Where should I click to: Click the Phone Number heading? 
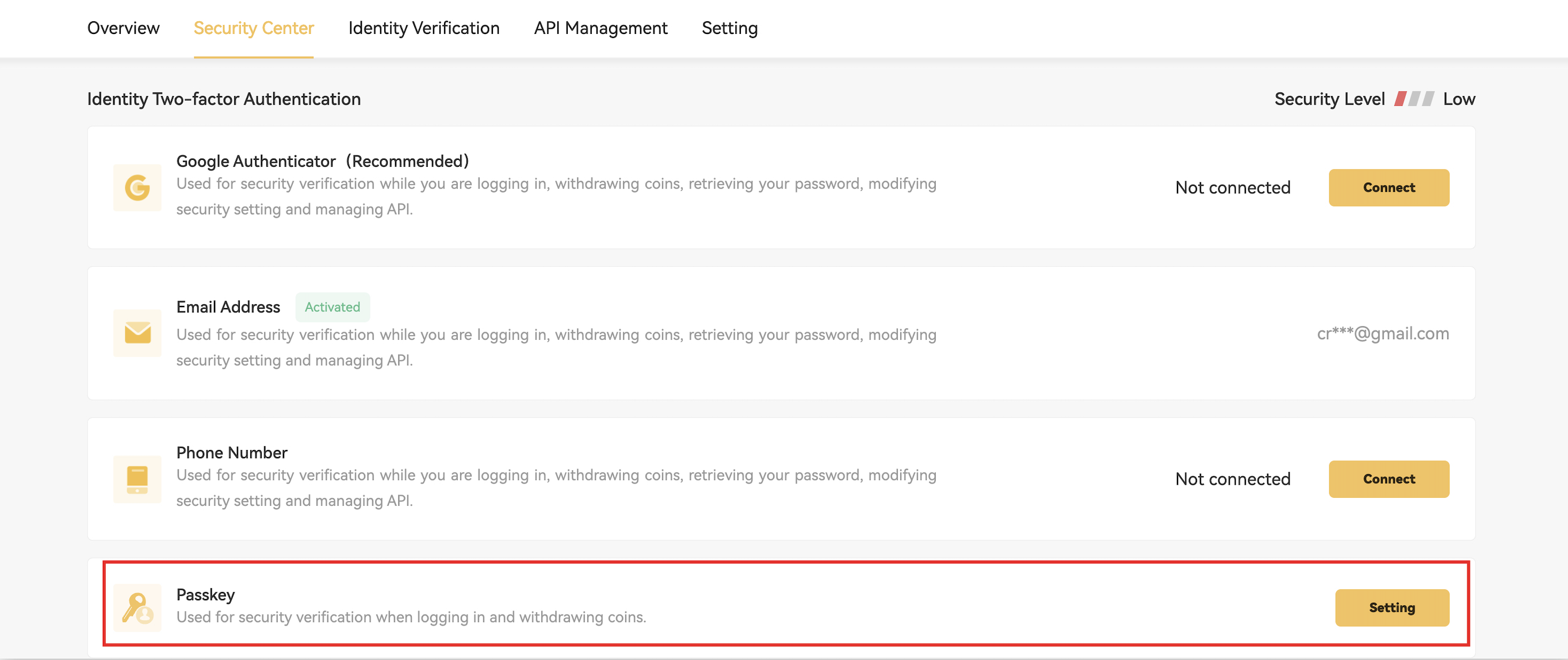coord(231,452)
